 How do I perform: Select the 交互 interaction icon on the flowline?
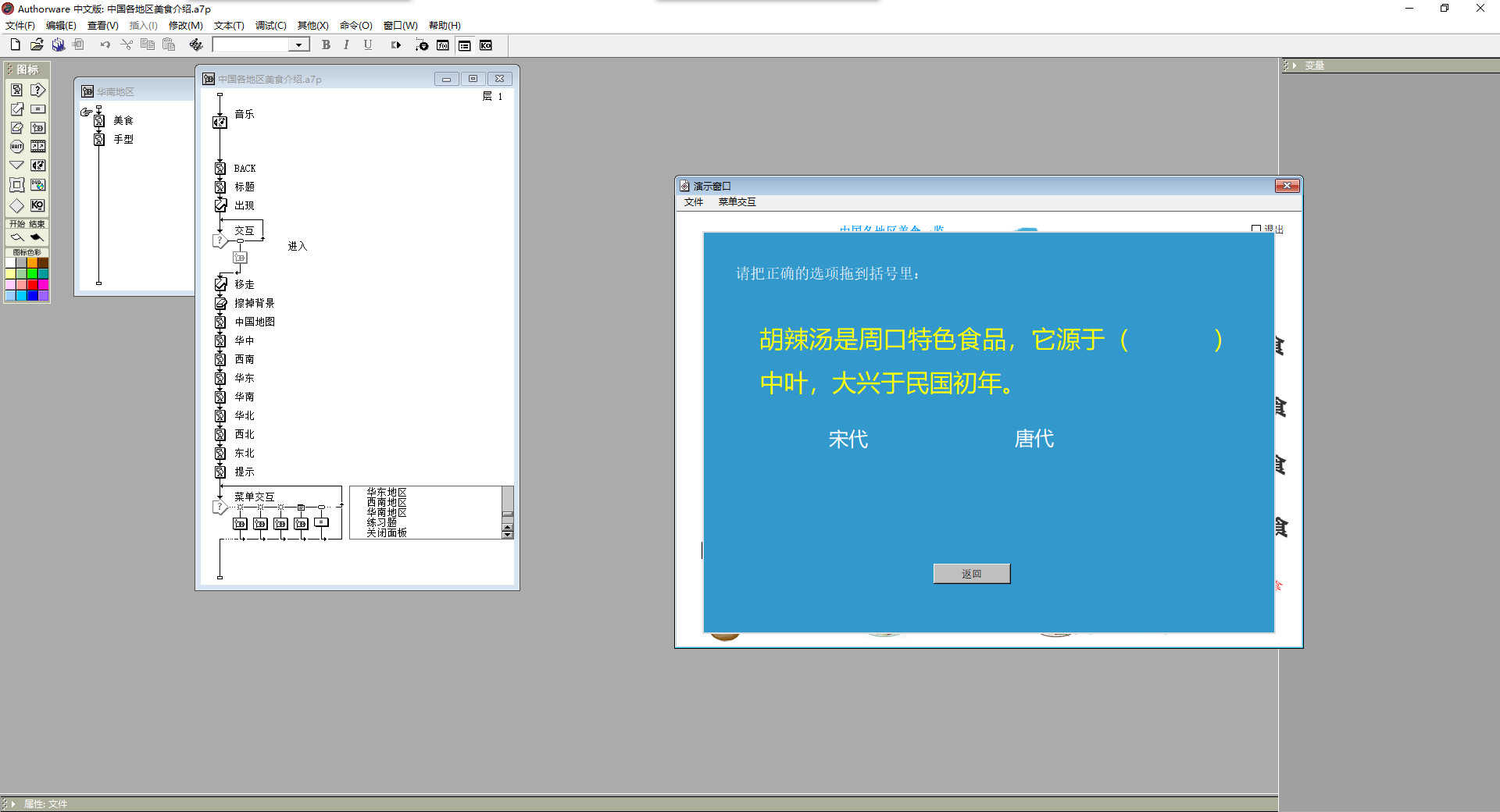[220, 240]
